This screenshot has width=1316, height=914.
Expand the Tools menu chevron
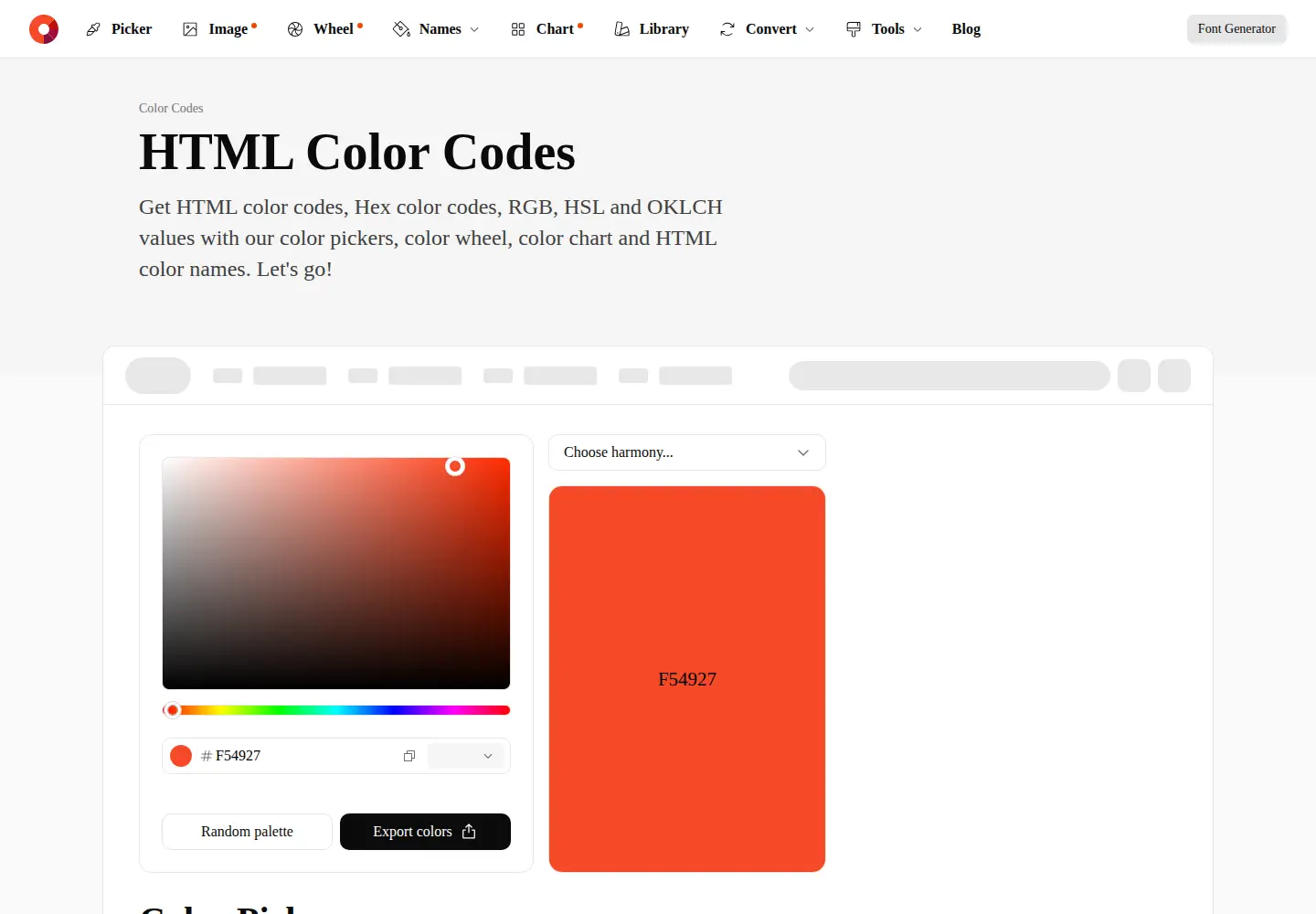click(x=918, y=30)
